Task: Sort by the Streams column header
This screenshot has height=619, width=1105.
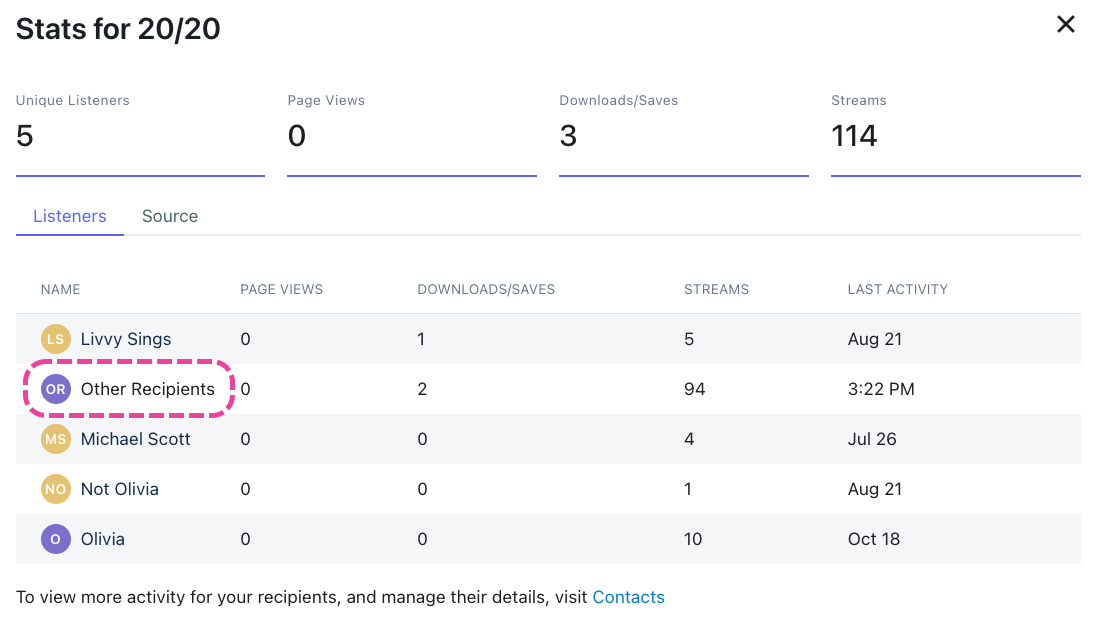Action: (716, 289)
